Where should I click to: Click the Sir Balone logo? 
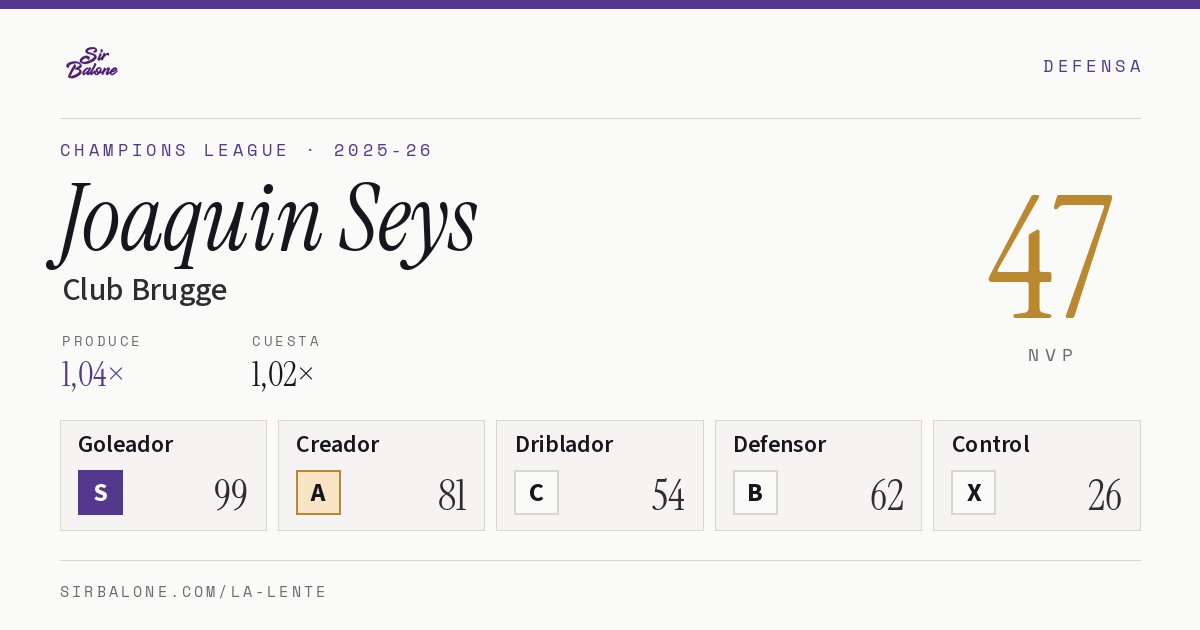pyautogui.click(x=92, y=62)
